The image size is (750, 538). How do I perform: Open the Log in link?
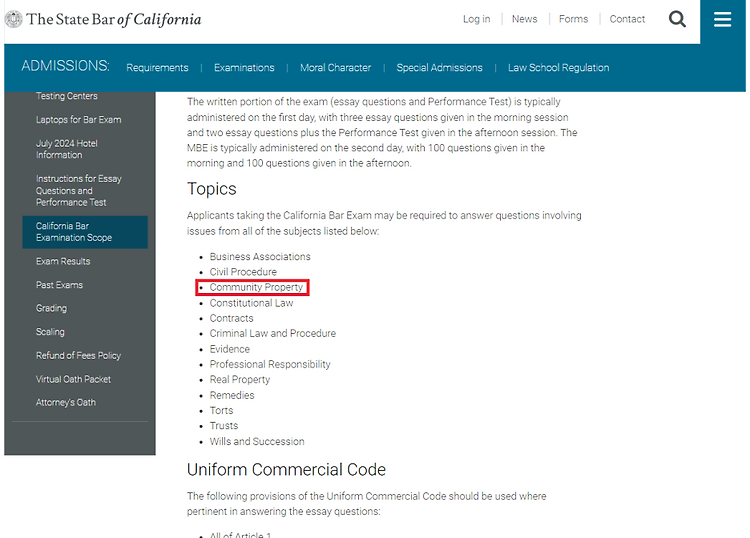pyautogui.click(x=476, y=19)
